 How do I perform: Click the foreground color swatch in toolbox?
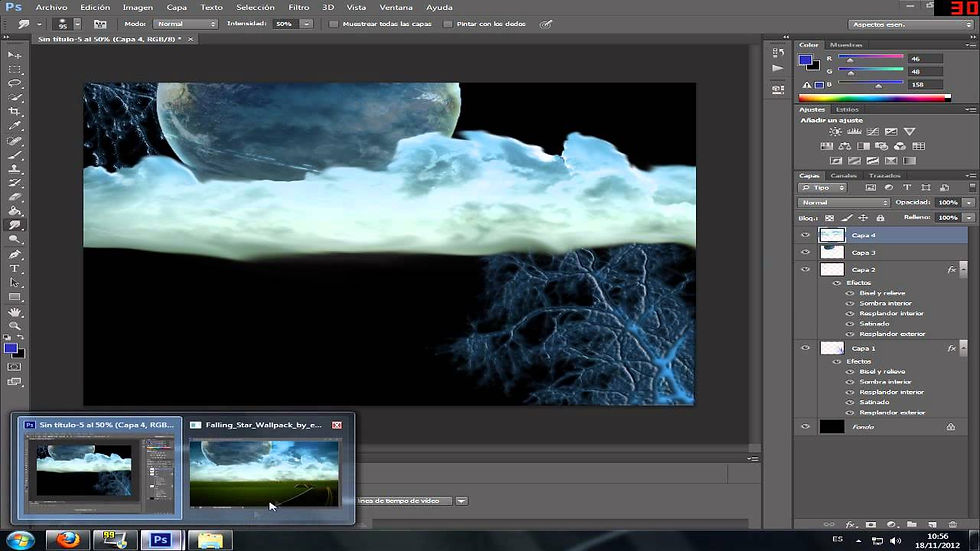point(11,349)
